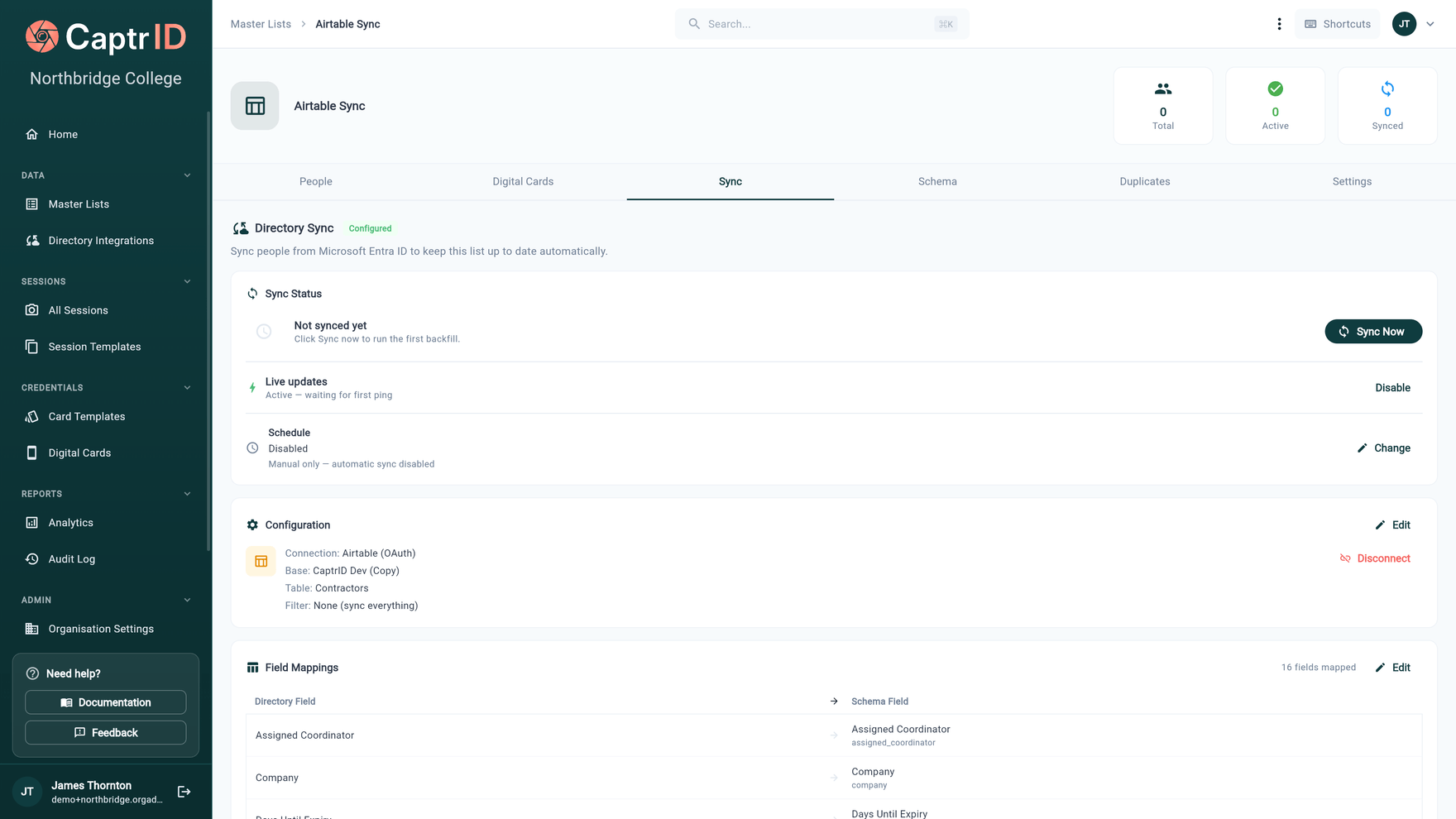Collapse the SESSIONS sidebar section
This screenshot has width=1456, height=819.
pos(187,281)
